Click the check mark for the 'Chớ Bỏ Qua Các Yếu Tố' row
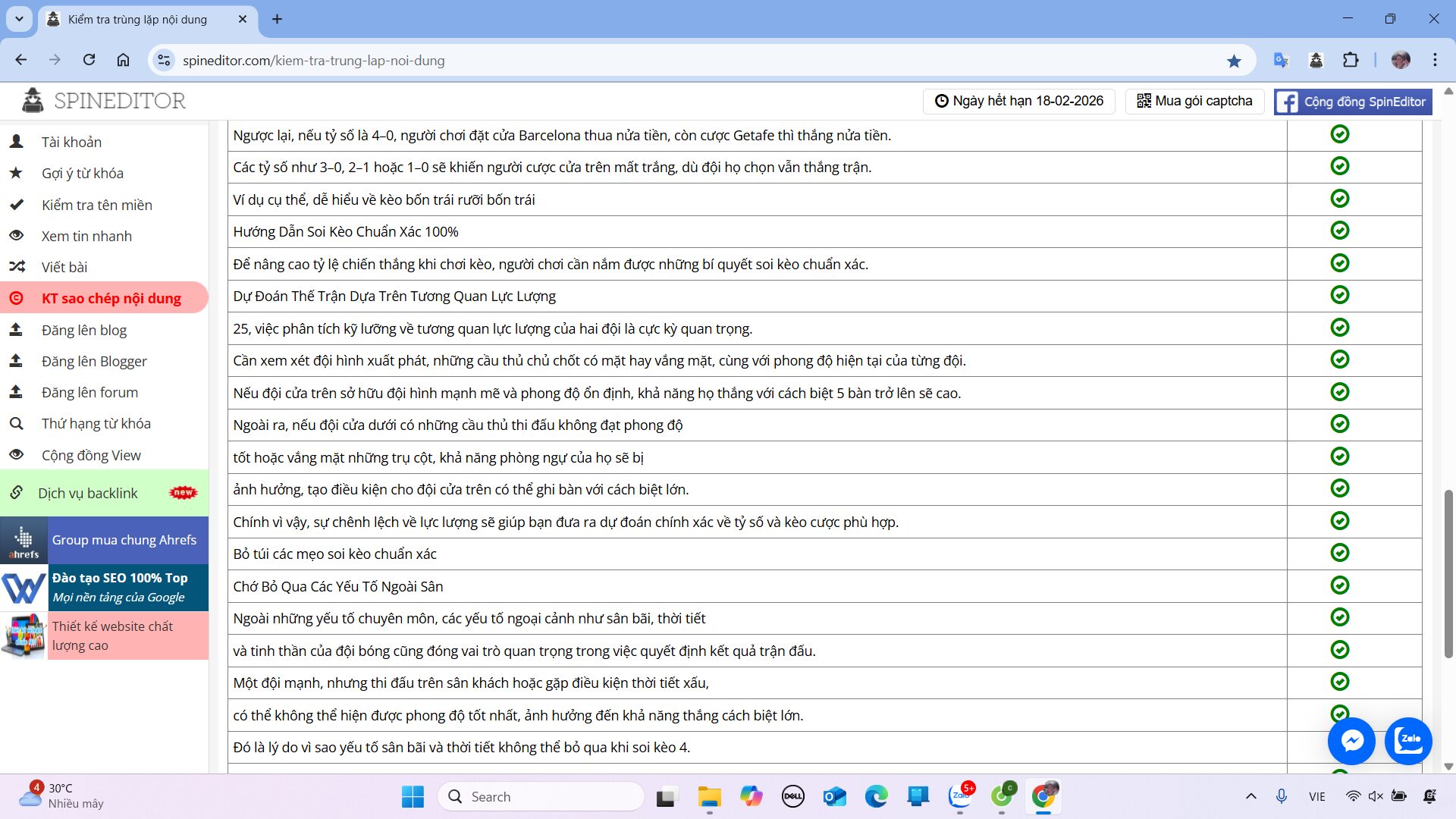 [x=1339, y=585]
